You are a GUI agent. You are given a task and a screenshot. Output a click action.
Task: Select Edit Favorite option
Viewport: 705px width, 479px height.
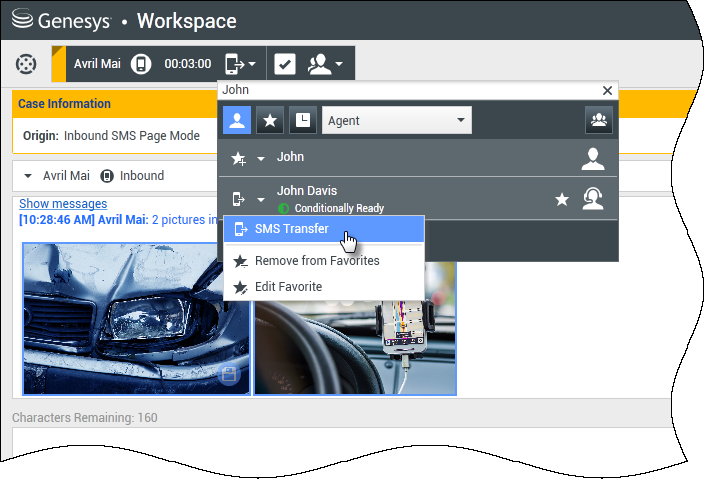288,287
